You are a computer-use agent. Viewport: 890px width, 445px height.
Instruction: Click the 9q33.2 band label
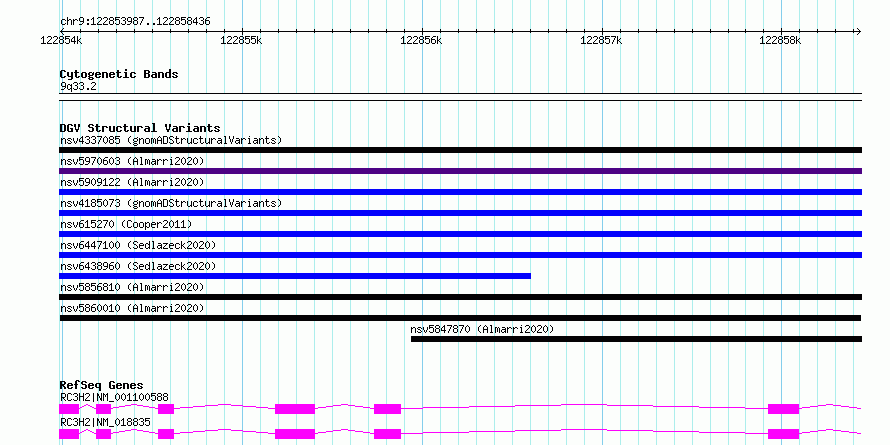(x=78, y=86)
